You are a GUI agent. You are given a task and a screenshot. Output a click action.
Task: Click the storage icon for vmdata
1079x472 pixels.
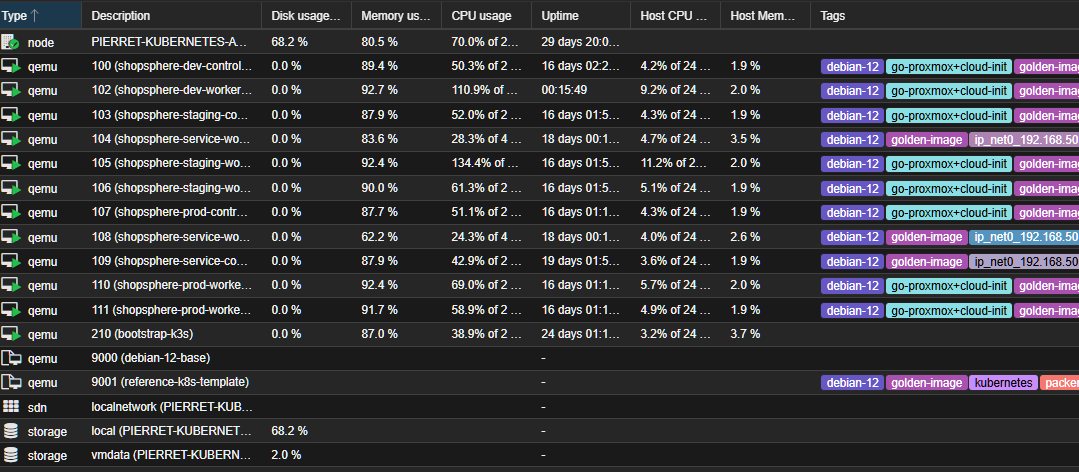tap(10, 455)
